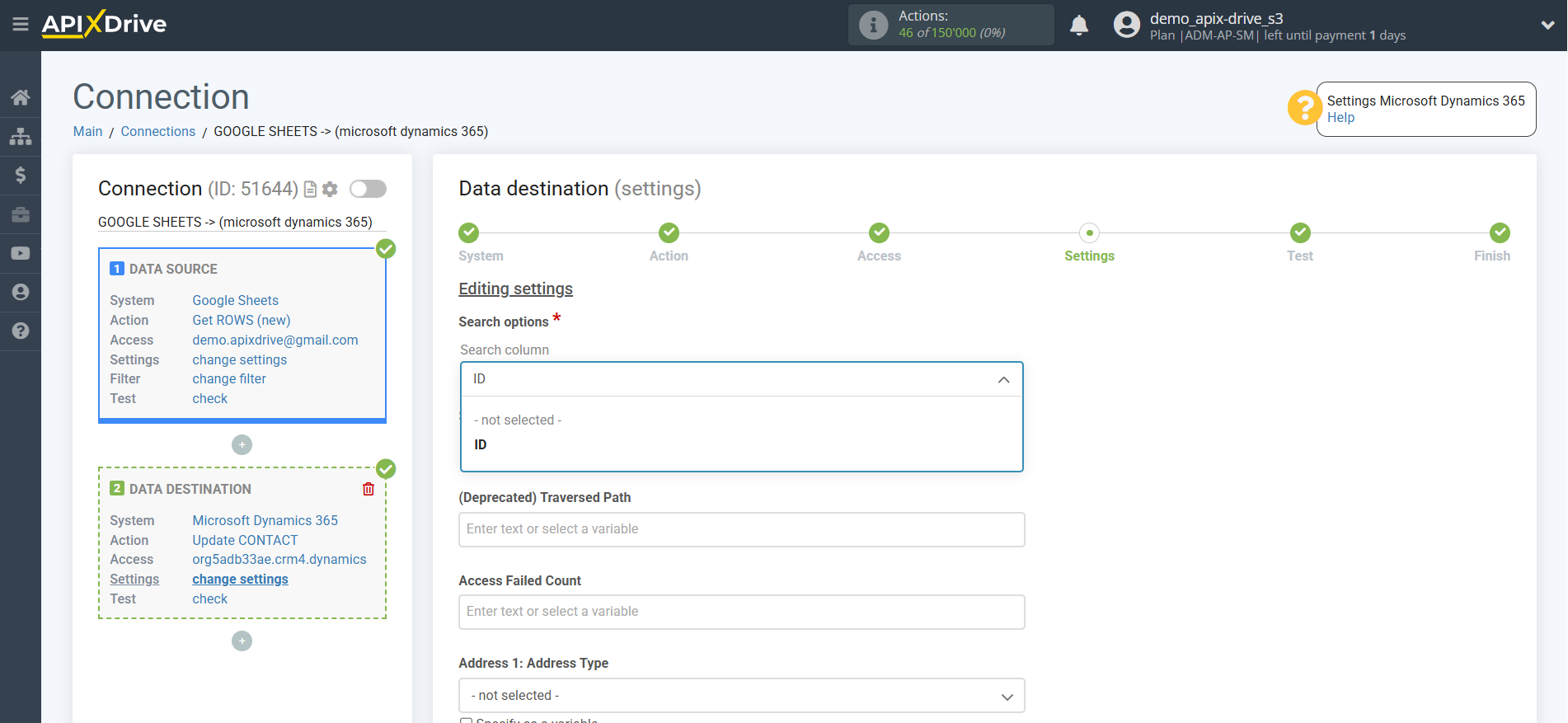Screen dimensions: 1568x723
Task: Open the connection settings gear icon
Action: pos(330,190)
